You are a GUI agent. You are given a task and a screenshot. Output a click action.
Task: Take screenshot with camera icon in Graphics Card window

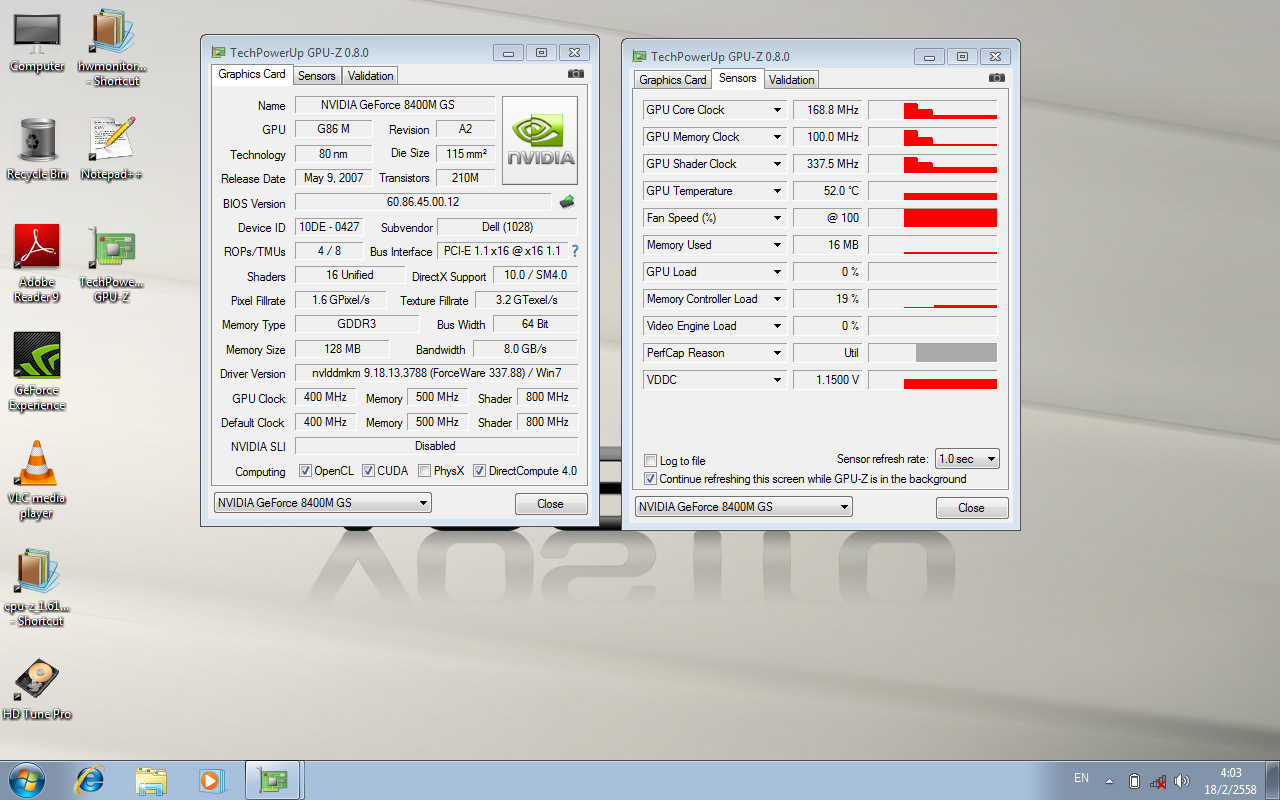tap(576, 74)
